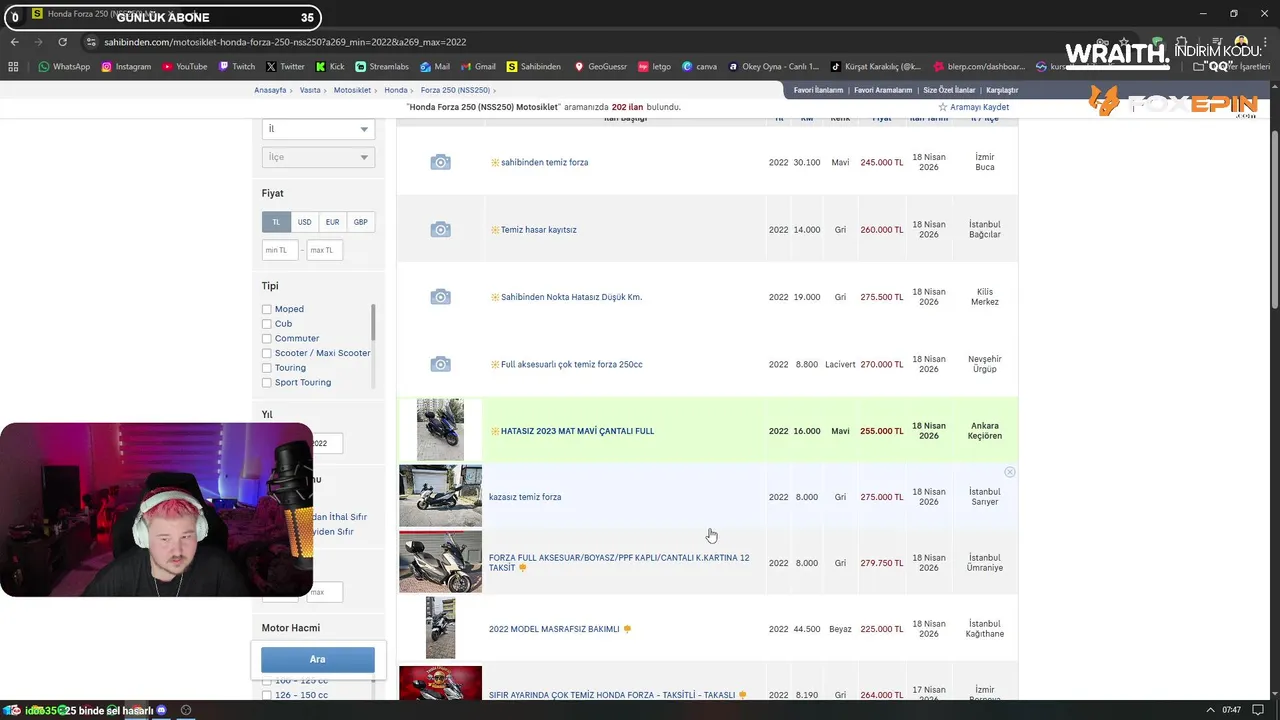Open the canva bookmark
This screenshot has height=720, width=1280.
pyautogui.click(x=699, y=67)
